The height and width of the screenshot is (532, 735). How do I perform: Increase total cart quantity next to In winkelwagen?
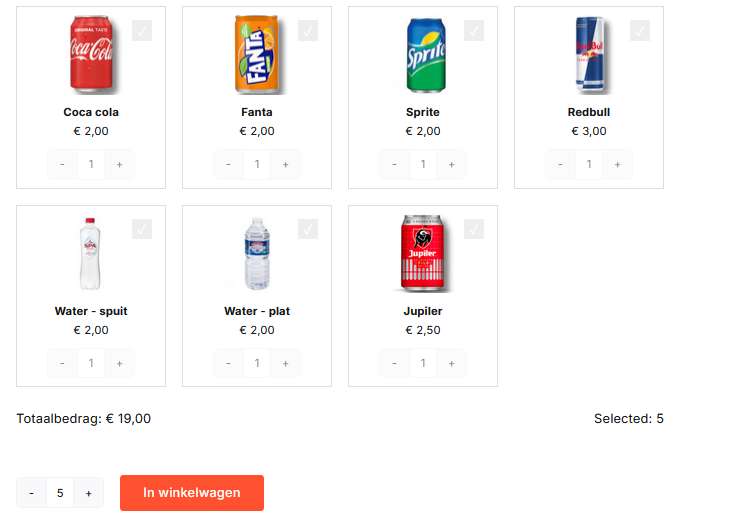tap(88, 493)
